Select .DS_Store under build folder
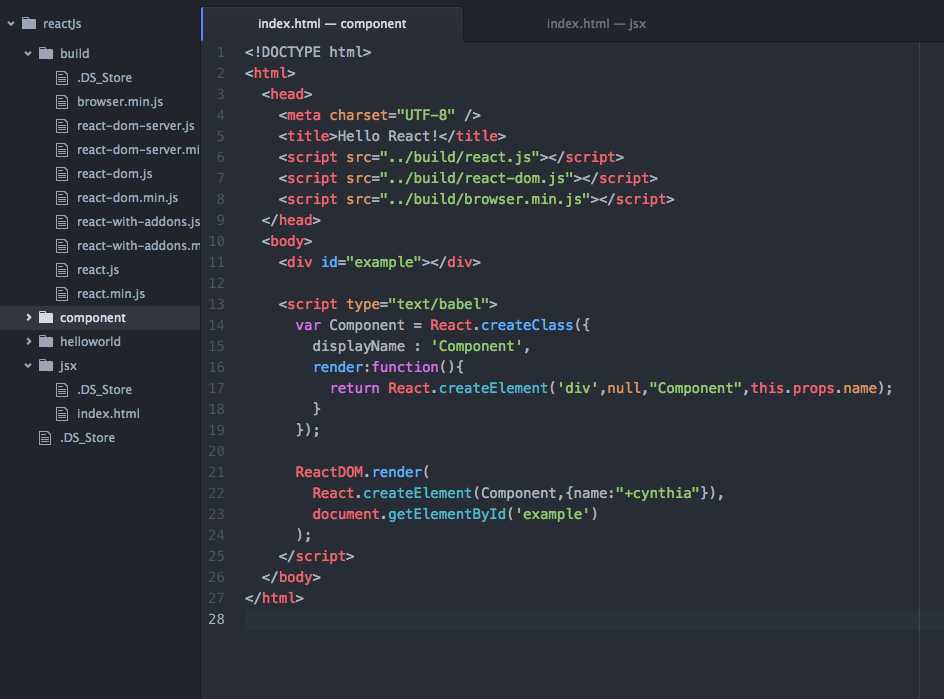Viewport: 944px width, 699px height. pos(104,78)
